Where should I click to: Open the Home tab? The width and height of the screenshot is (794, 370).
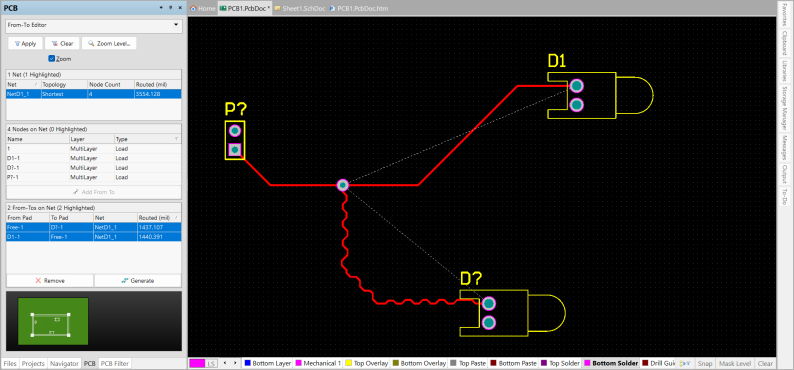tap(203, 9)
